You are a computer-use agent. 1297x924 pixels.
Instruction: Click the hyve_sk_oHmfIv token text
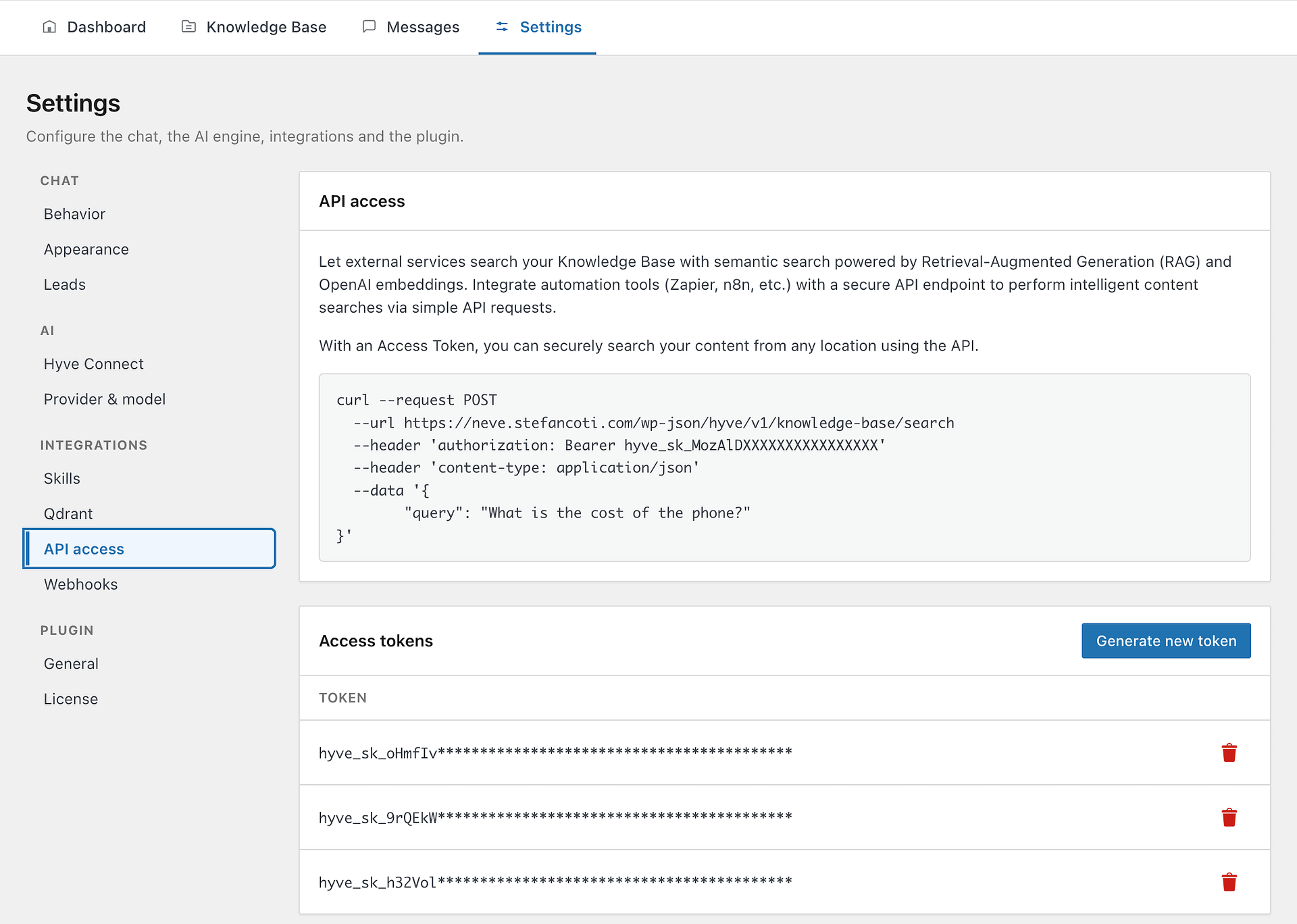coord(555,752)
